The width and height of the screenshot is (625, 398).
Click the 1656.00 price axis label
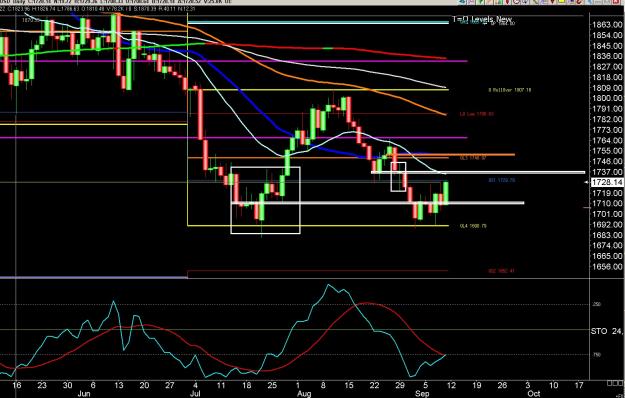(608, 267)
